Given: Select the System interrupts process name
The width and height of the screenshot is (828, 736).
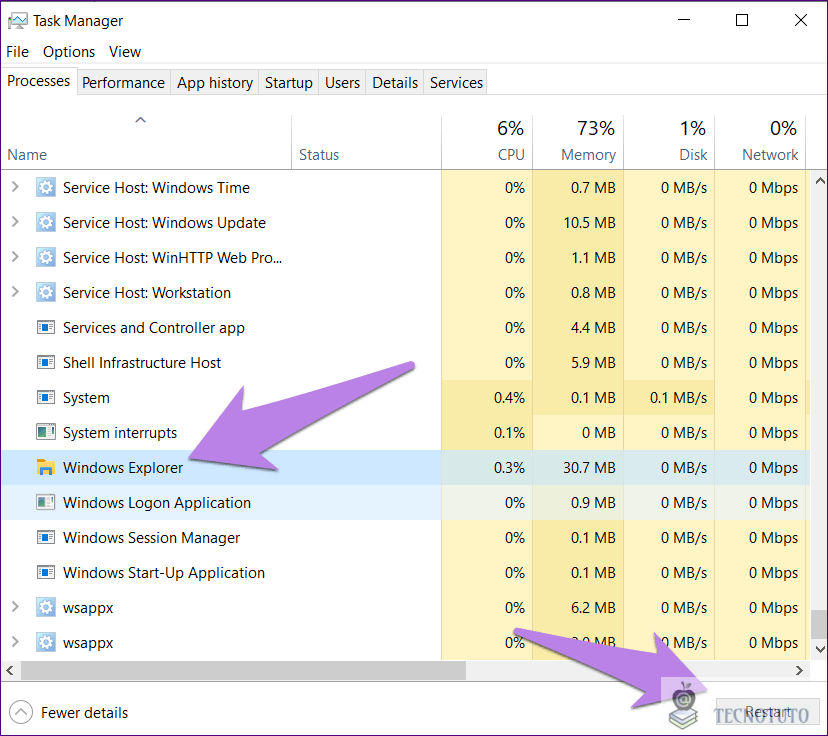Looking at the screenshot, I should (x=120, y=433).
